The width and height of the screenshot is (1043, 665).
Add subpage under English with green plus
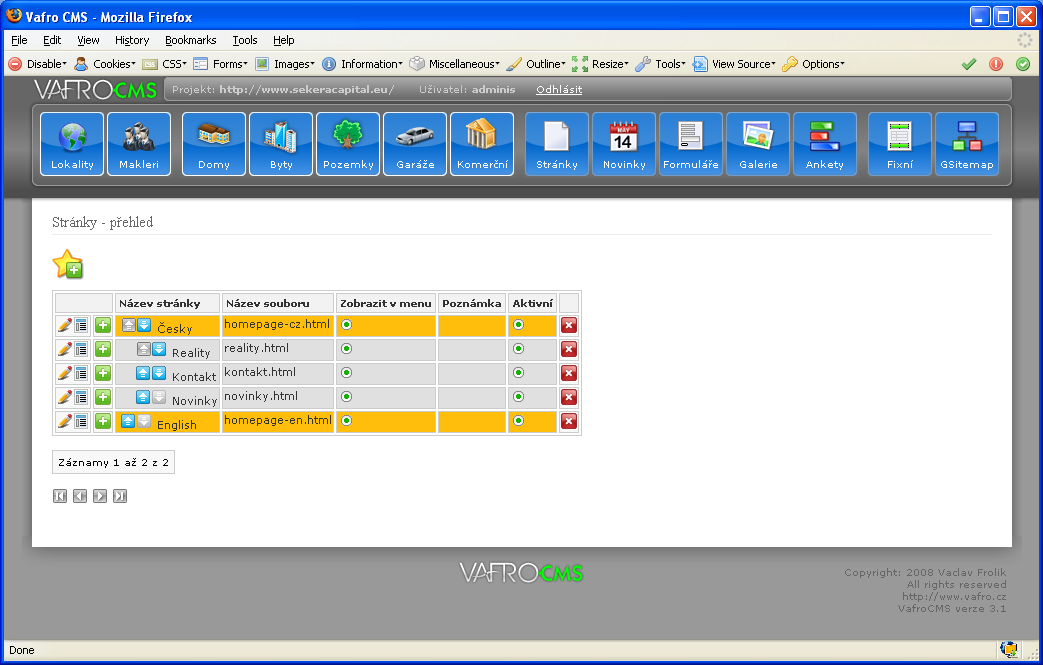102,421
